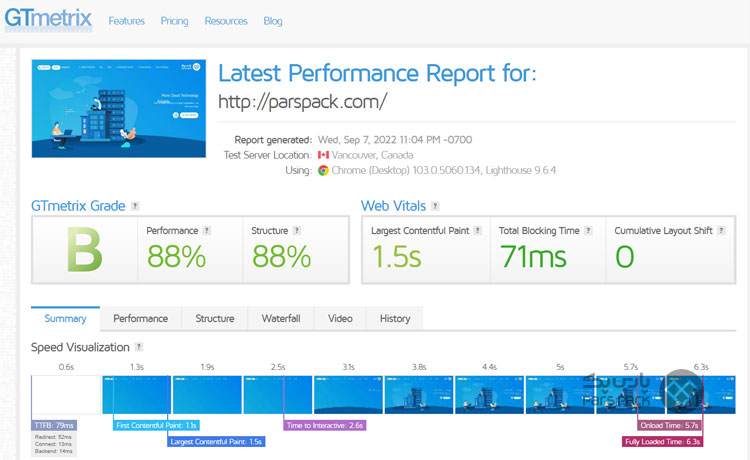
Task: Open the Waterfall tab
Action: click(281, 318)
